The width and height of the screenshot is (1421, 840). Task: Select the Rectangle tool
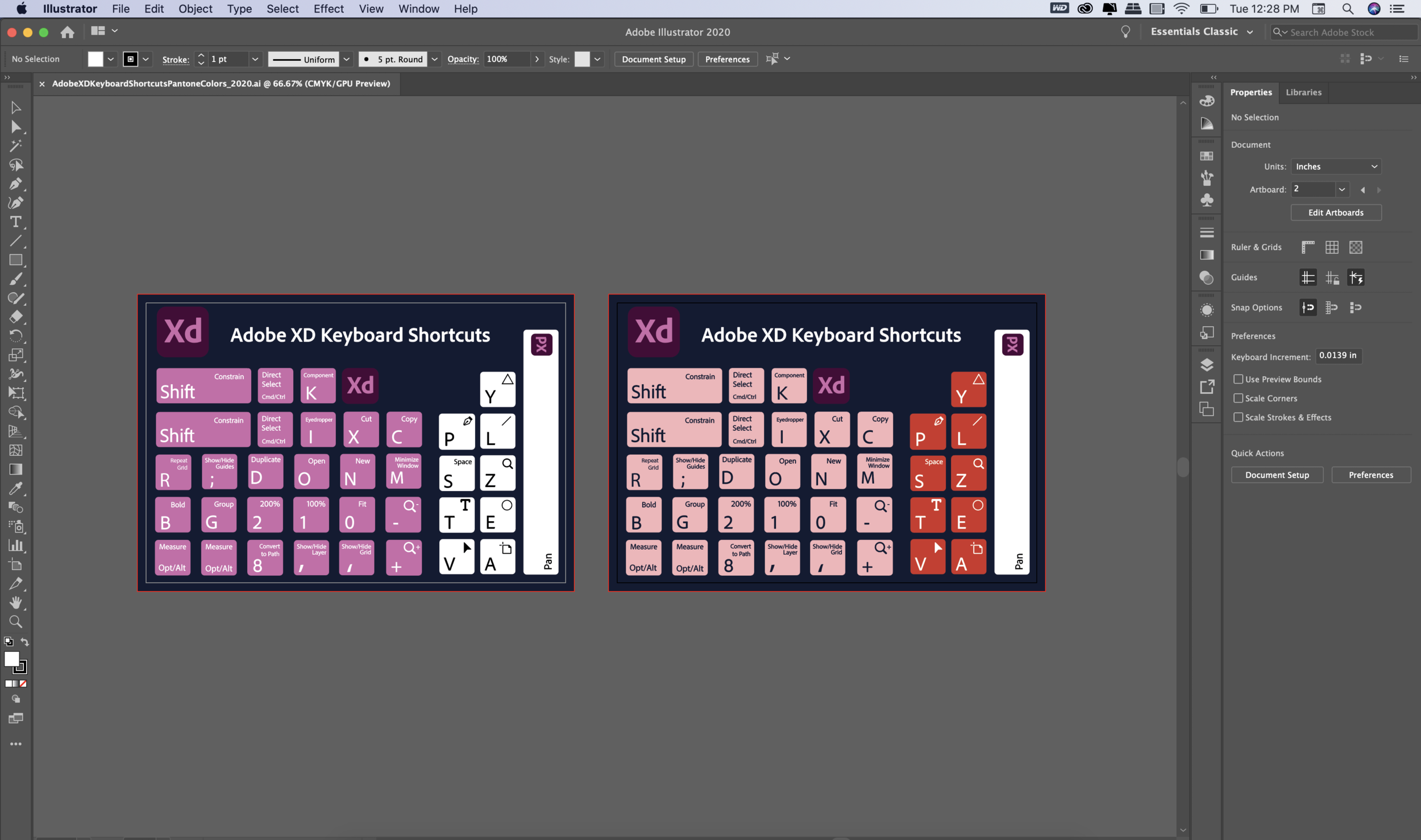tap(16, 260)
